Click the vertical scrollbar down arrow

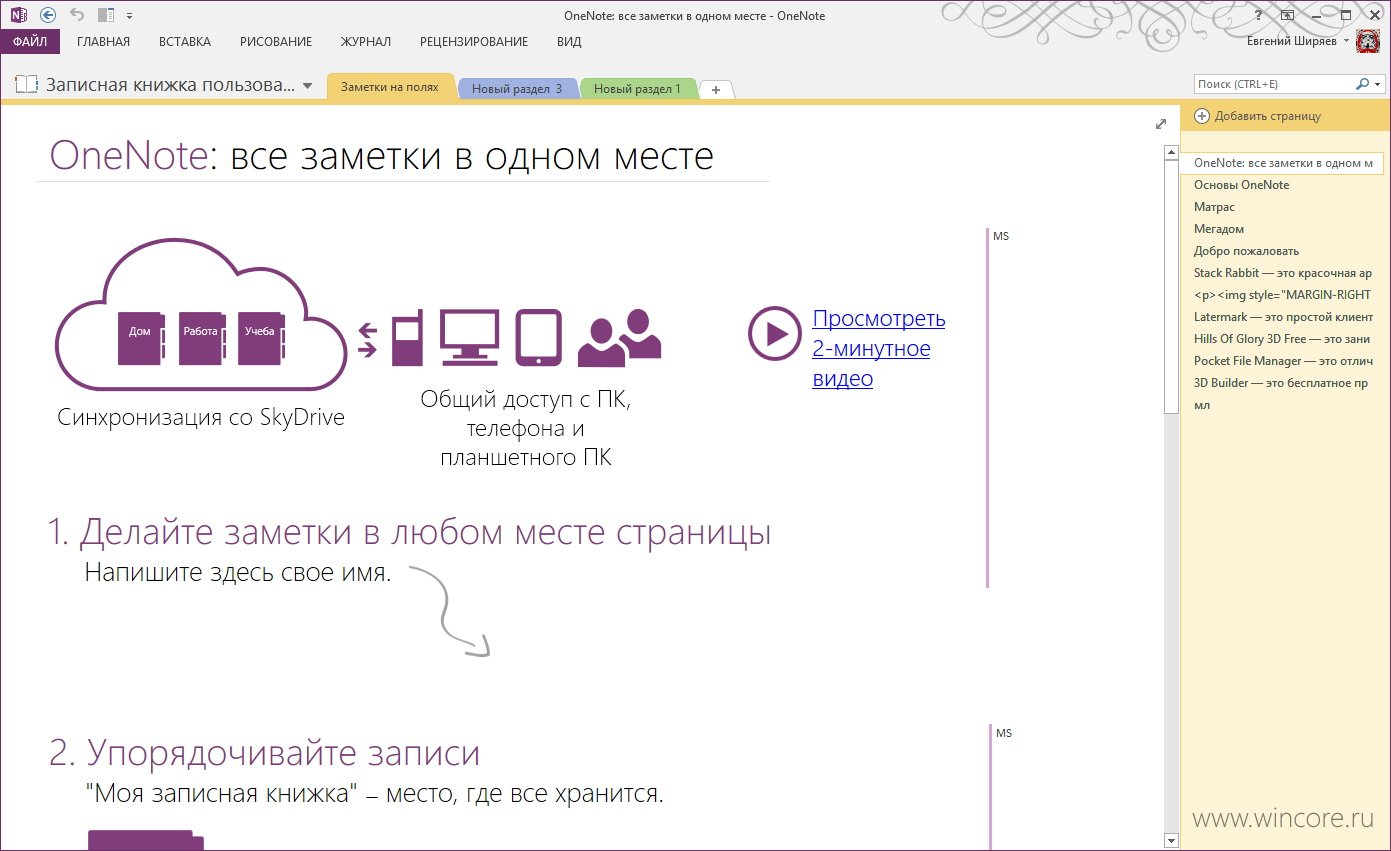click(1172, 840)
